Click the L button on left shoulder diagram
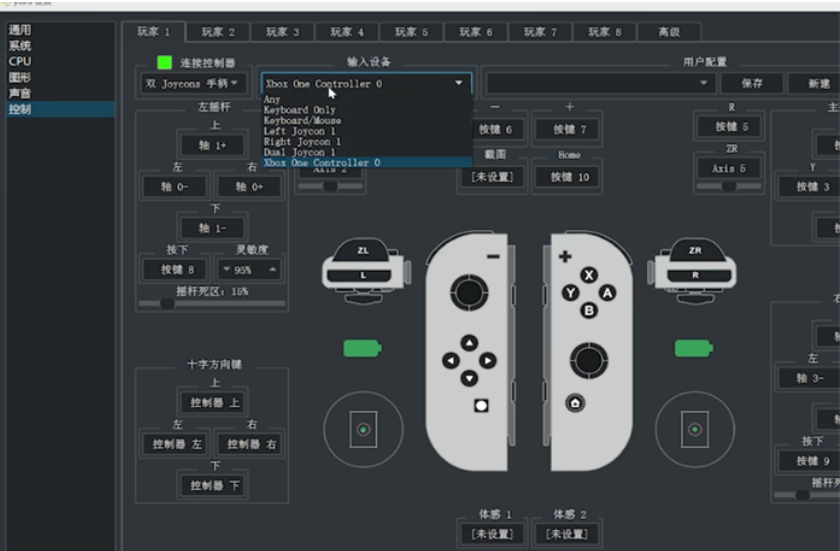The height and width of the screenshot is (551, 840). 363,275
